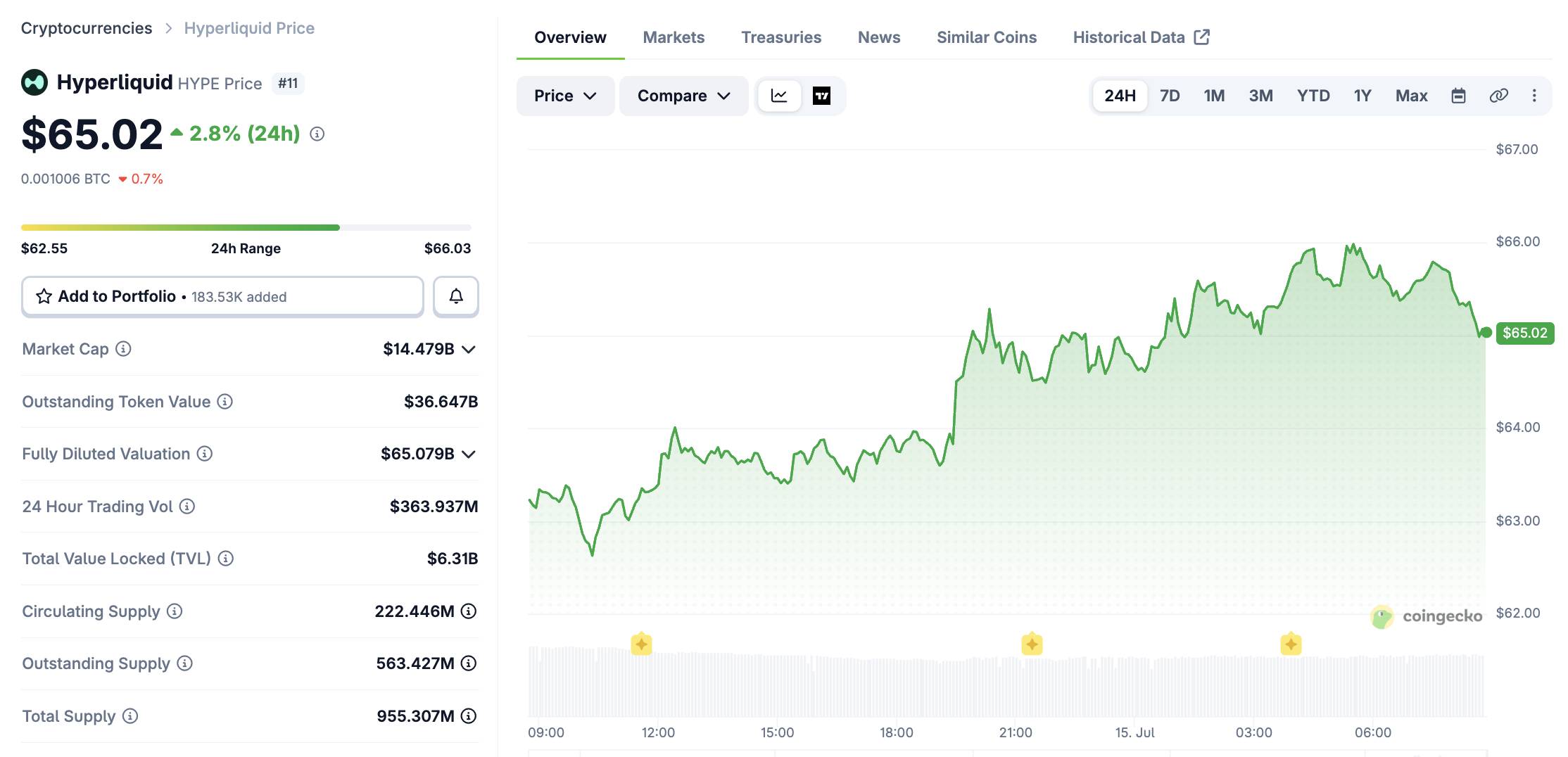Open the chart's three-dot options menu
The height and width of the screenshot is (757, 1568).
pos(1534,96)
